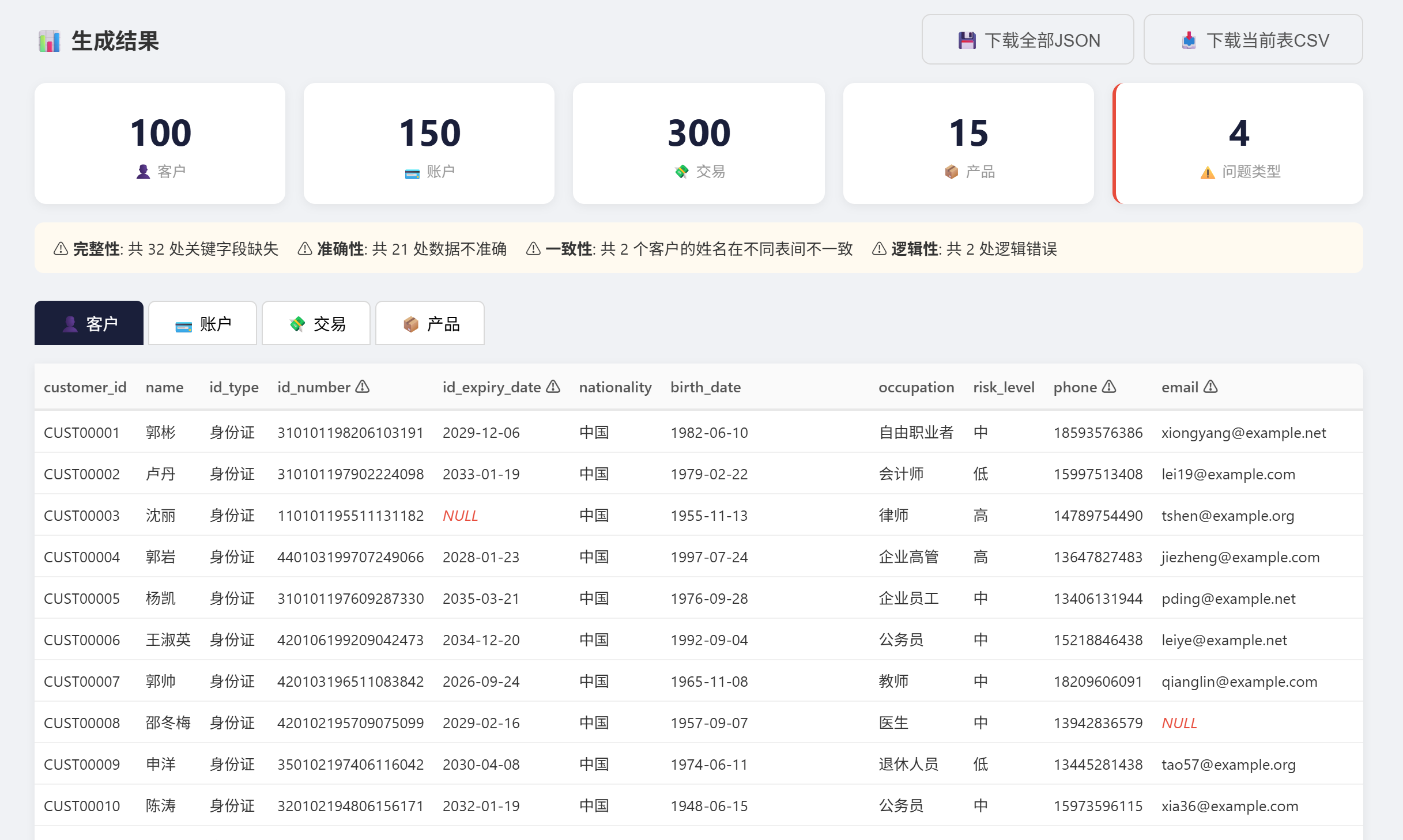Image resolution: width=1403 pixels, height=840 pixels.
Task: Click the email tao57@example.org
Action: tap(1228, 765)
